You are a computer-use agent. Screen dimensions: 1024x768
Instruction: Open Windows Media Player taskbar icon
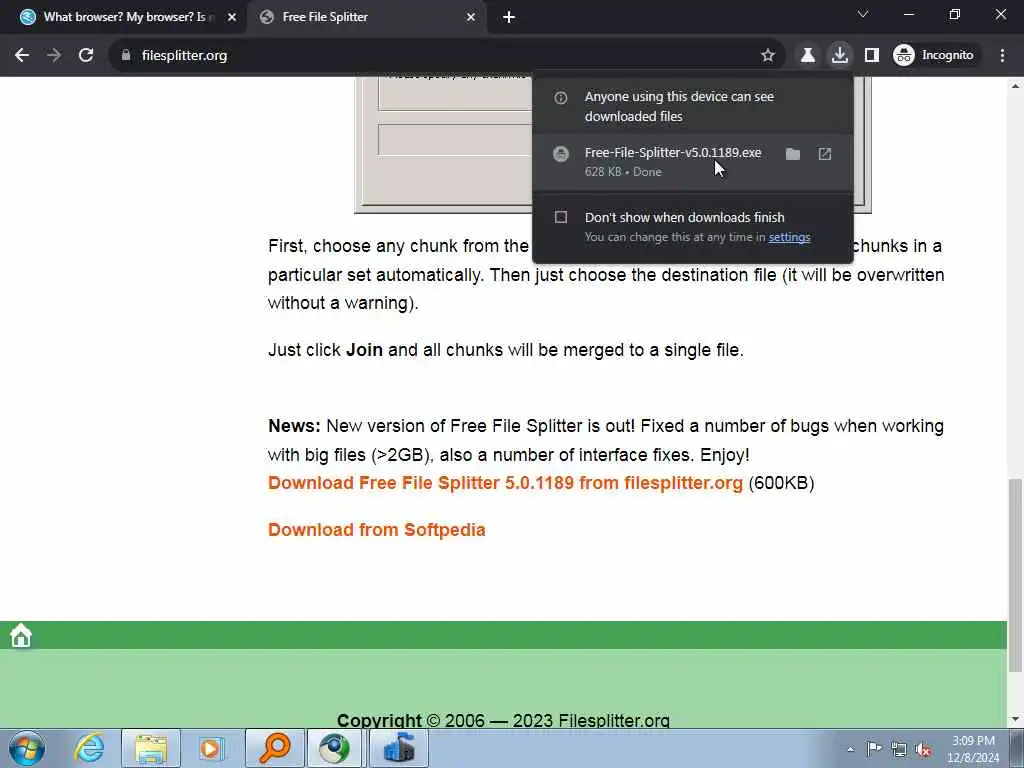coord(211,748)
